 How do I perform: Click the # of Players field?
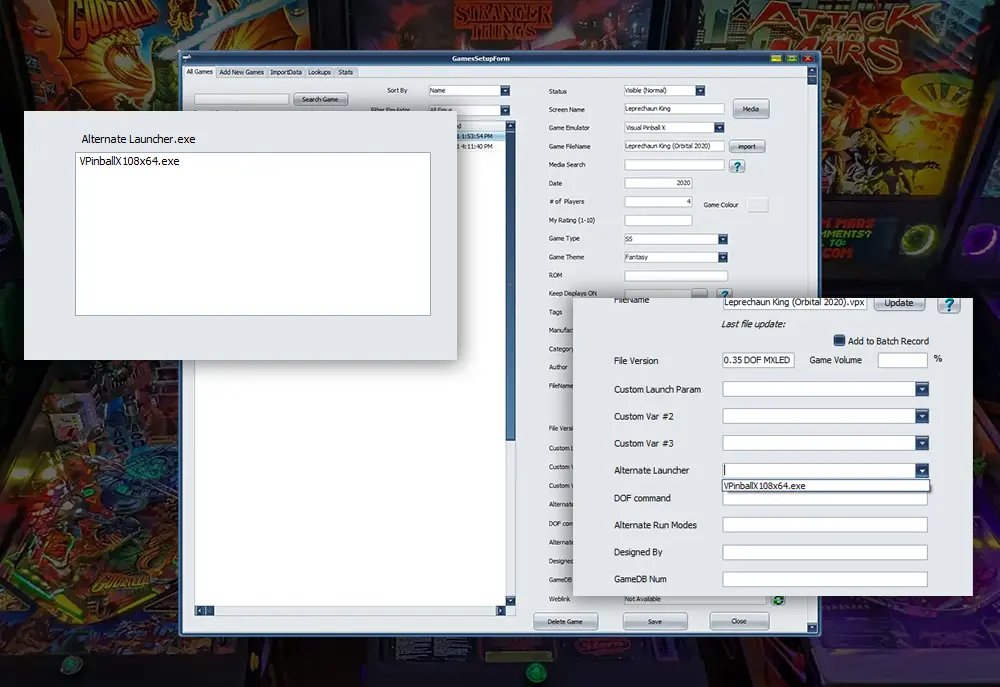pos(658,202)
